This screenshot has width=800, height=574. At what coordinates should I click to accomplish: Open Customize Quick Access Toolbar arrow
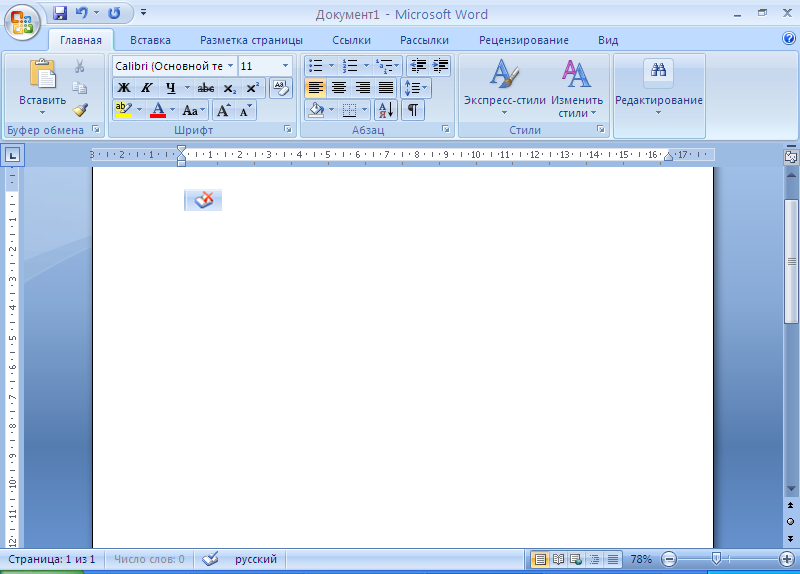click(143, 12)
